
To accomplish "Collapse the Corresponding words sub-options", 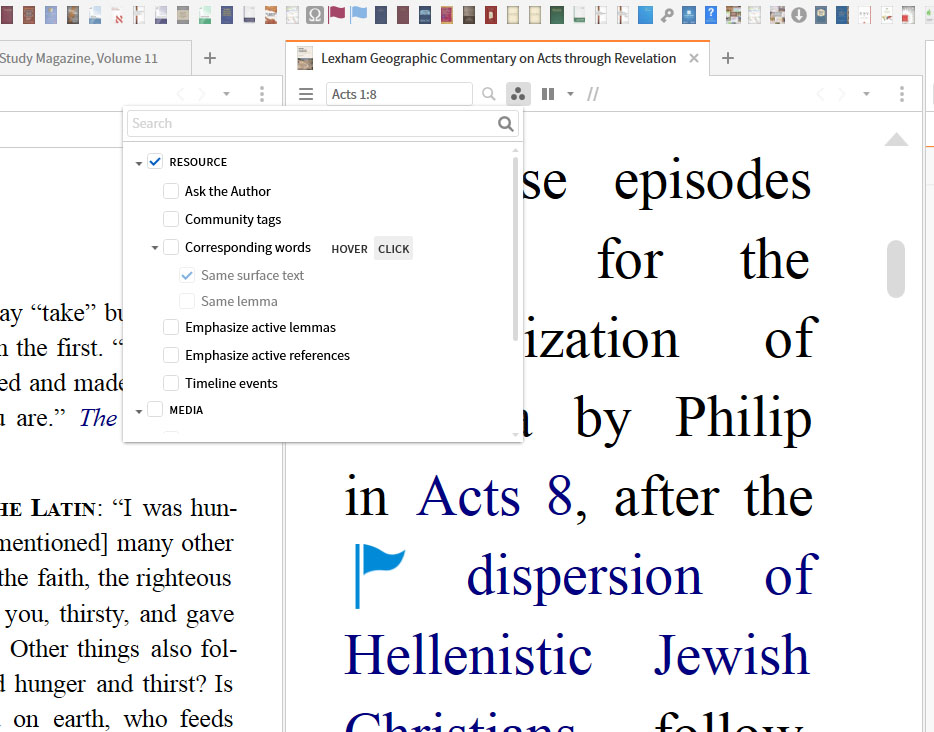I will [155, 247].
